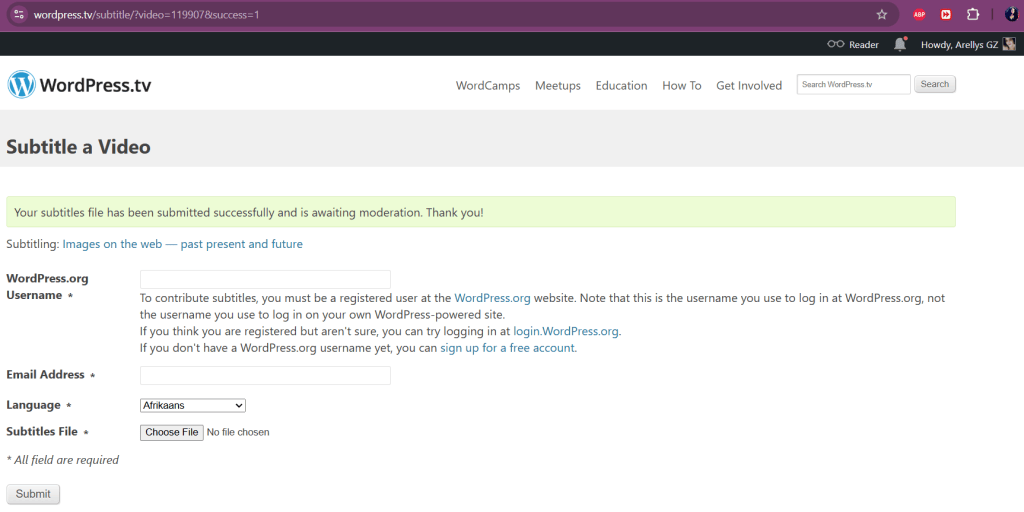Open the Reader glasses icon
Image resolution: width=1024 pixels, height=512 pixels.
(835, 44)
